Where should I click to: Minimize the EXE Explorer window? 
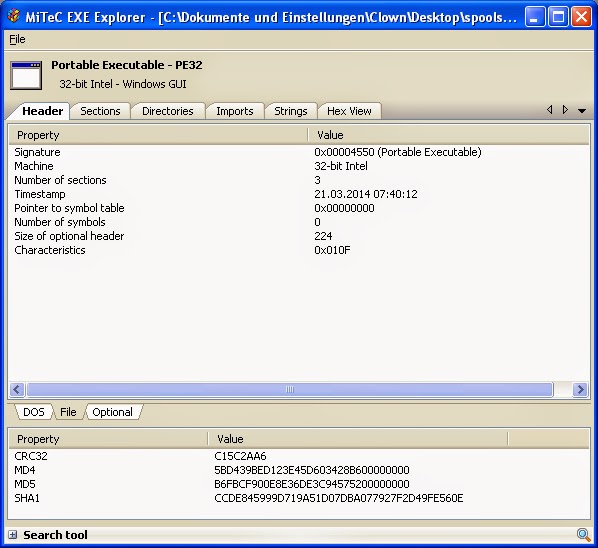tap(534, 17)
